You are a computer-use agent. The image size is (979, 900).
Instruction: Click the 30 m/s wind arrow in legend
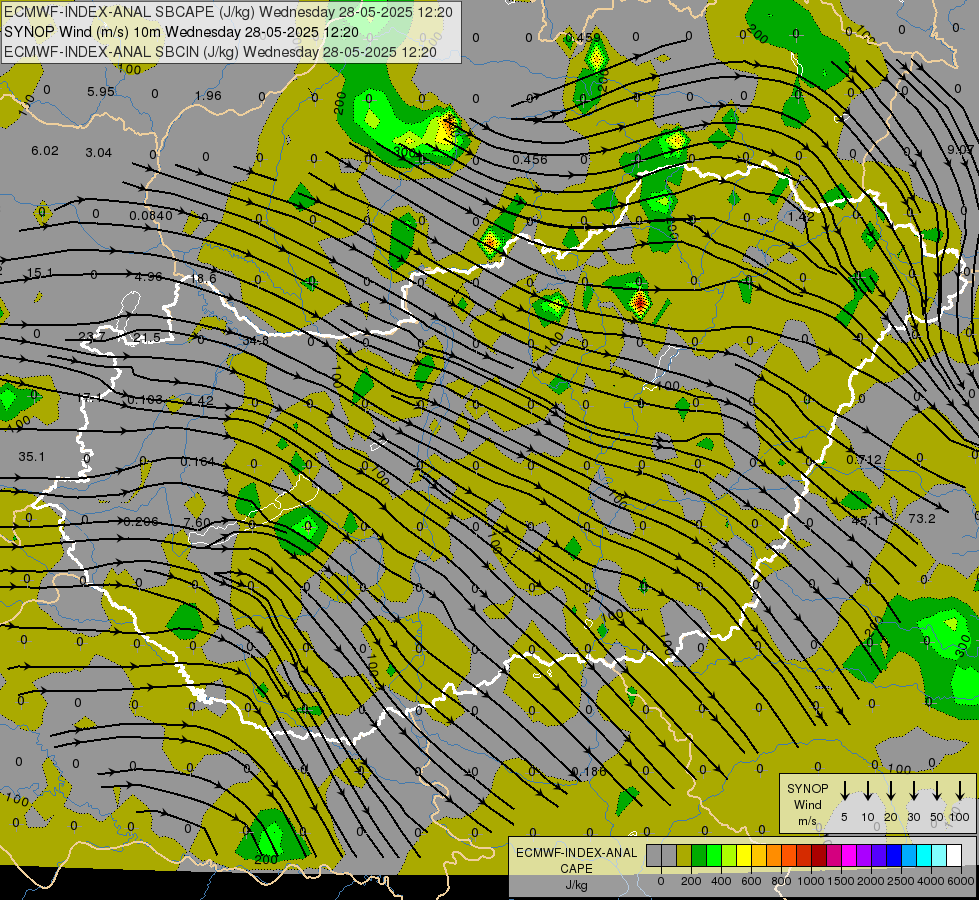point(913,790)
